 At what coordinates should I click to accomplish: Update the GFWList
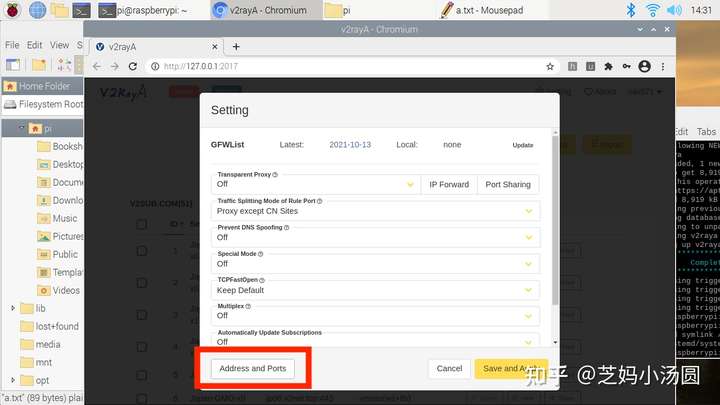click(x=523, y=145)
